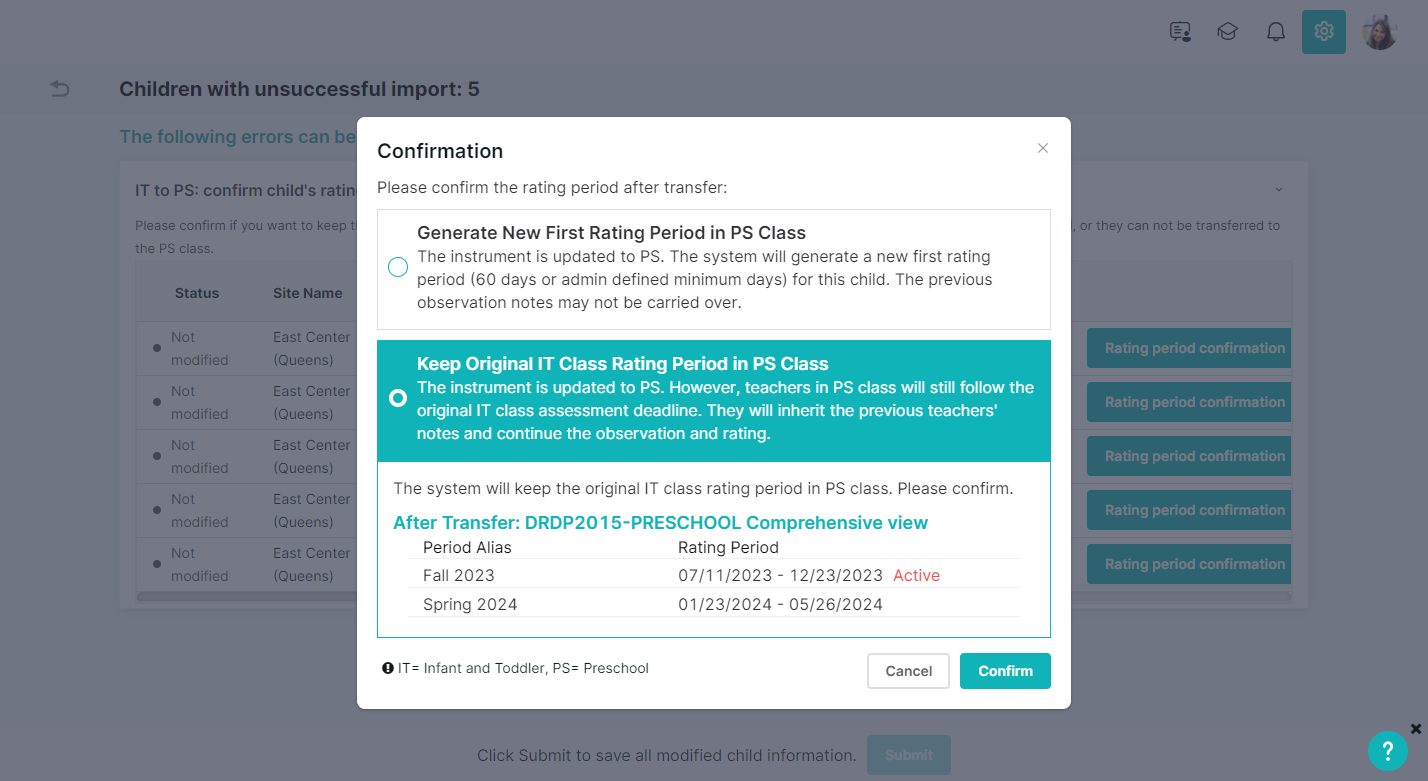Select Generate New First Rating Period radio
This screenshot has width=1428, height=781.
click(398, 267)
